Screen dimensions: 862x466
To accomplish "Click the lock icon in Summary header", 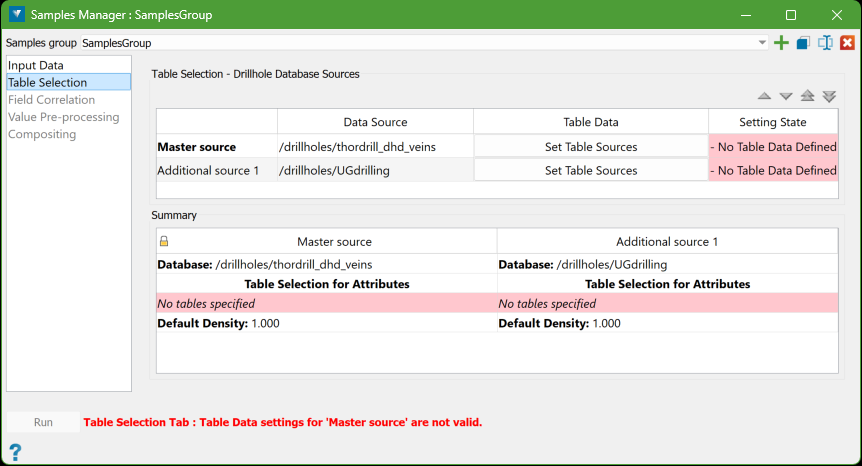I will [164, 241].
